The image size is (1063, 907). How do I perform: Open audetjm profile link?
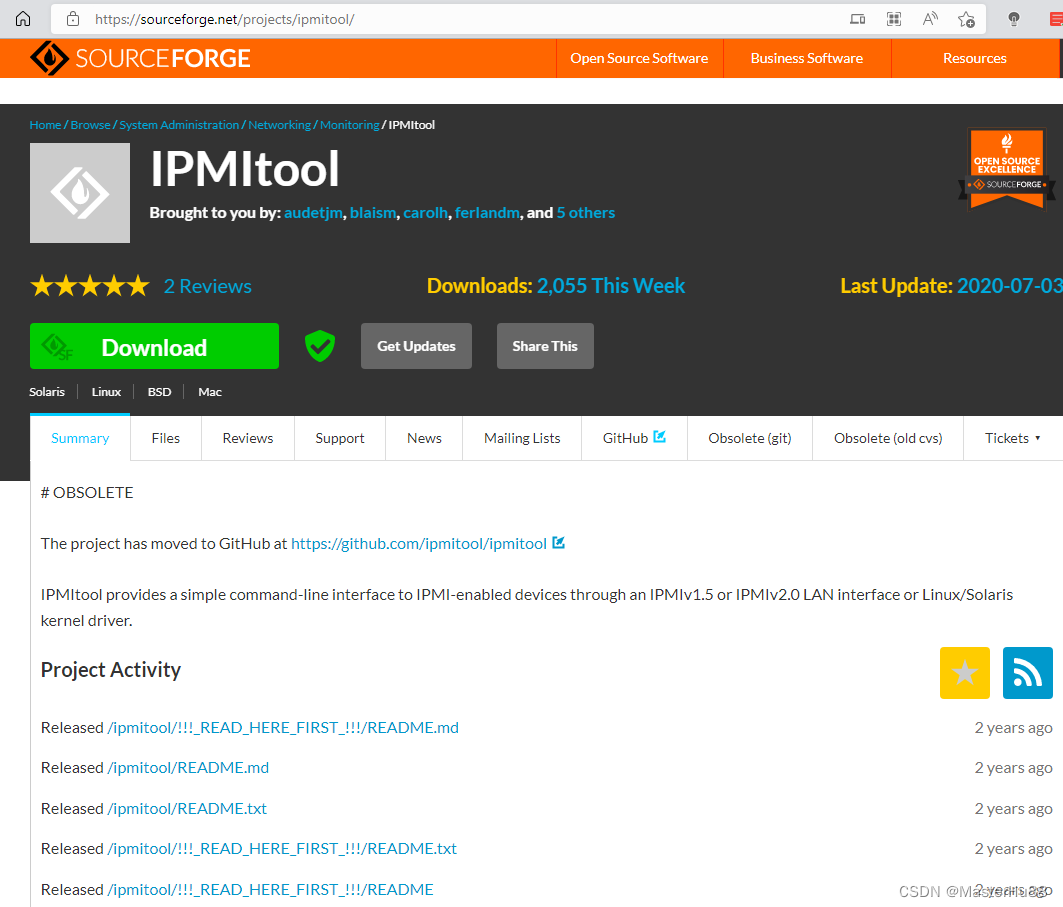pos(313,213)
